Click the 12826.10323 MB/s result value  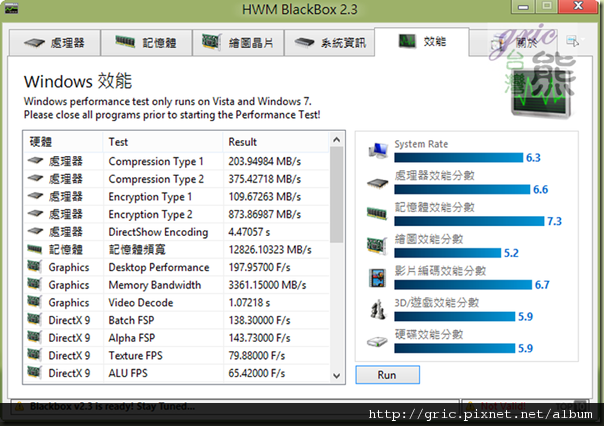click(270, 250)
